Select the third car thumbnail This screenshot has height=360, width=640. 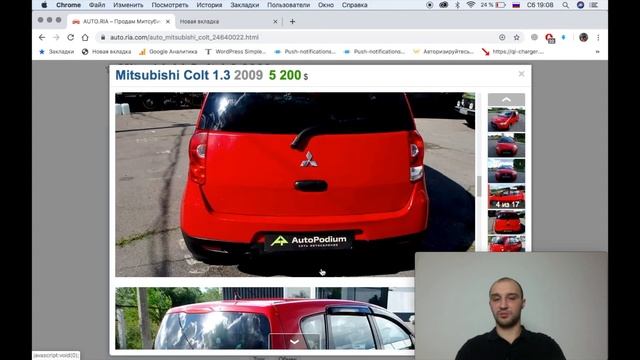tap(506, 171)
